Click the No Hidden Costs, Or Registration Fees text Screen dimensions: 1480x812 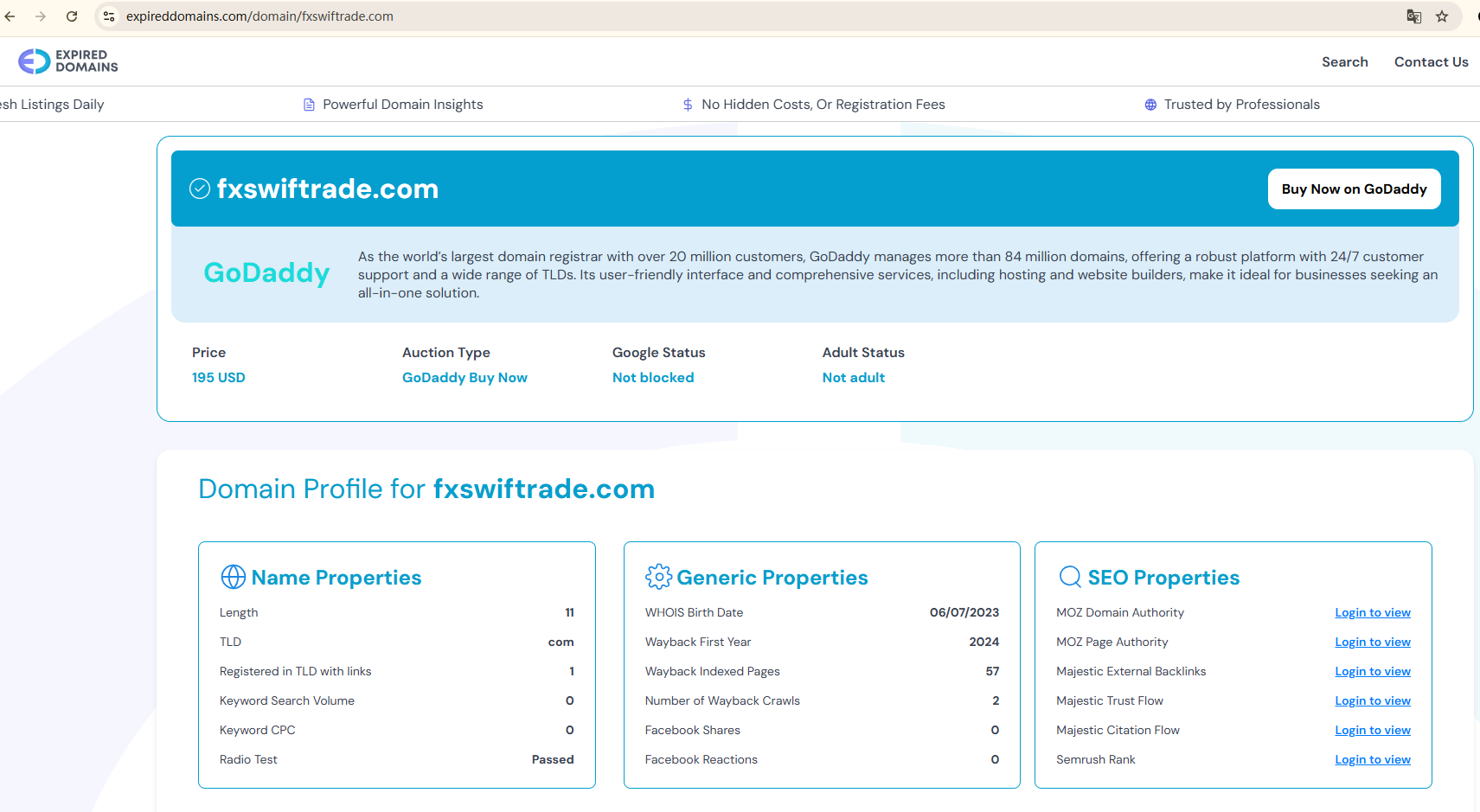(823, 105)
